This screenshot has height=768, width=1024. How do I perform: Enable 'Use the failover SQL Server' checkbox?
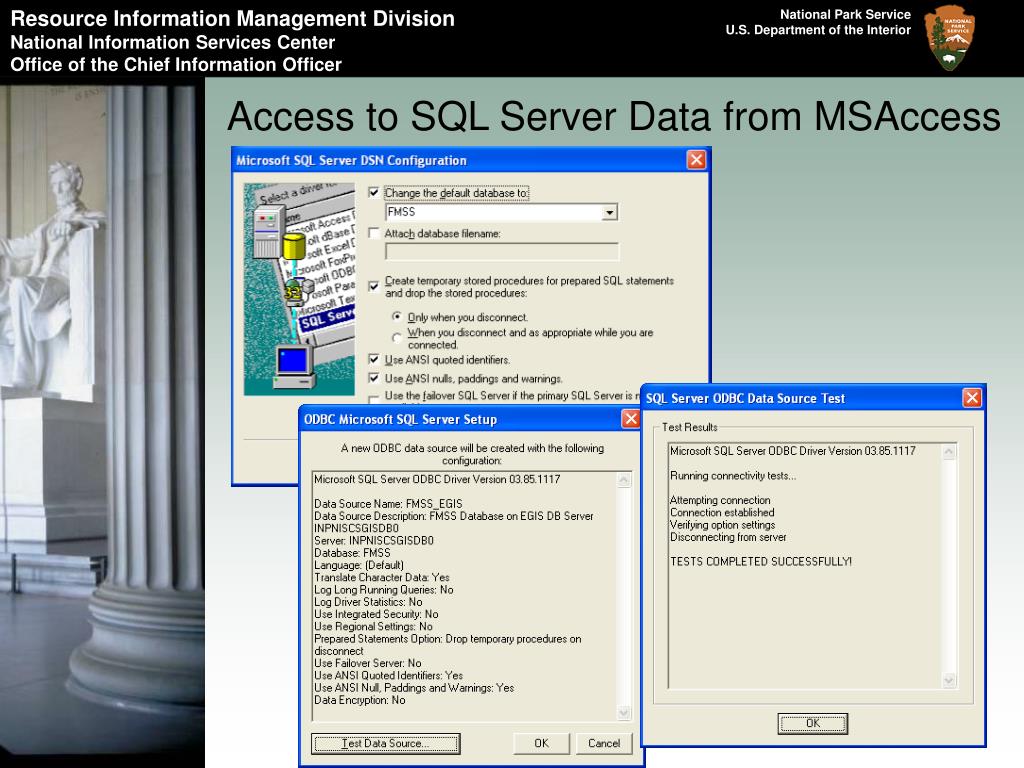[374, 398]
